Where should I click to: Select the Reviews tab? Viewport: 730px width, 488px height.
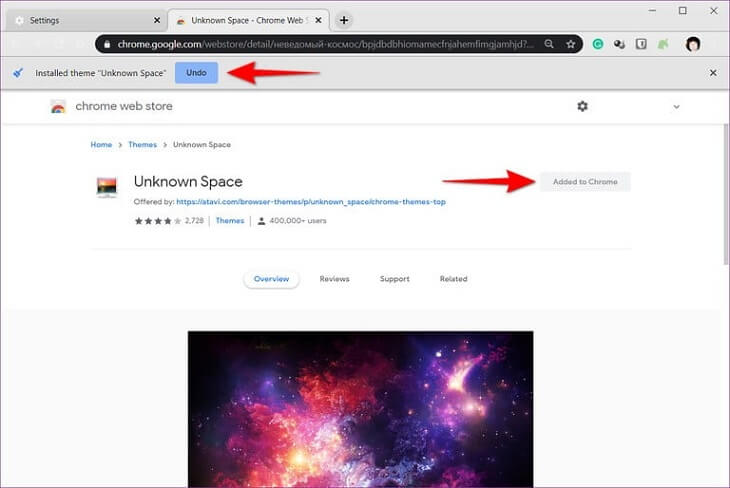coord(334,279)
